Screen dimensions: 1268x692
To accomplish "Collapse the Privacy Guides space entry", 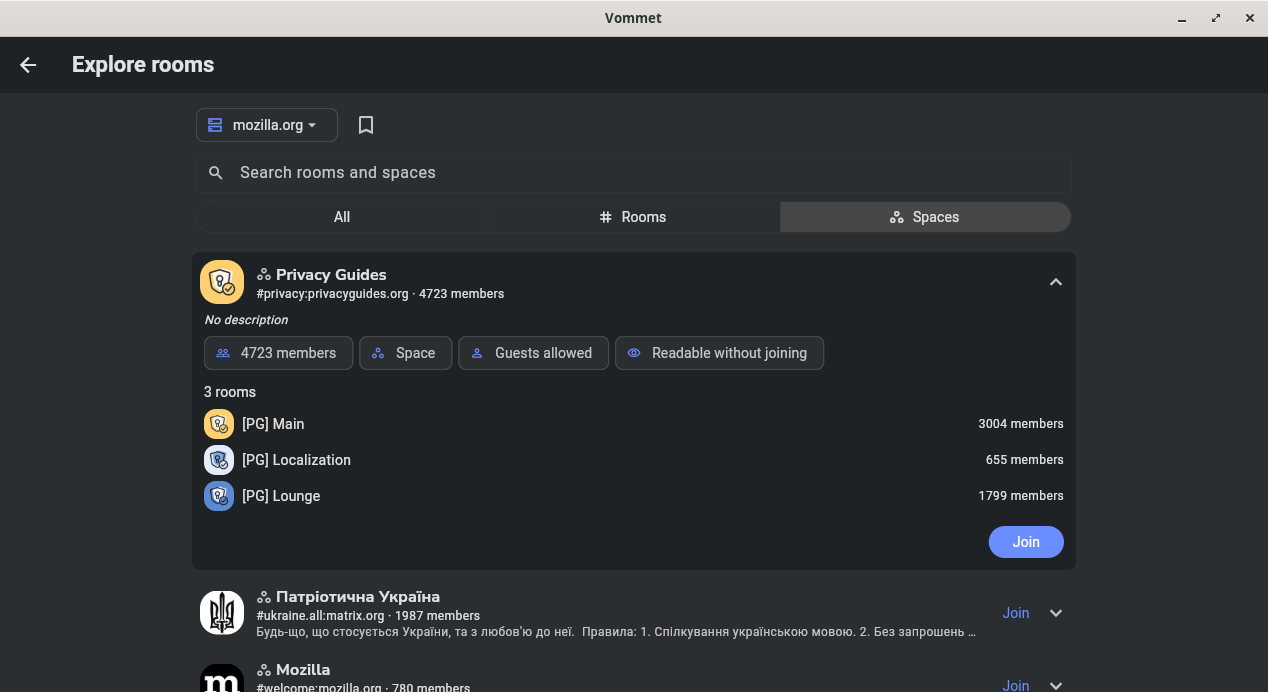I will click(x=1056, y=282).
